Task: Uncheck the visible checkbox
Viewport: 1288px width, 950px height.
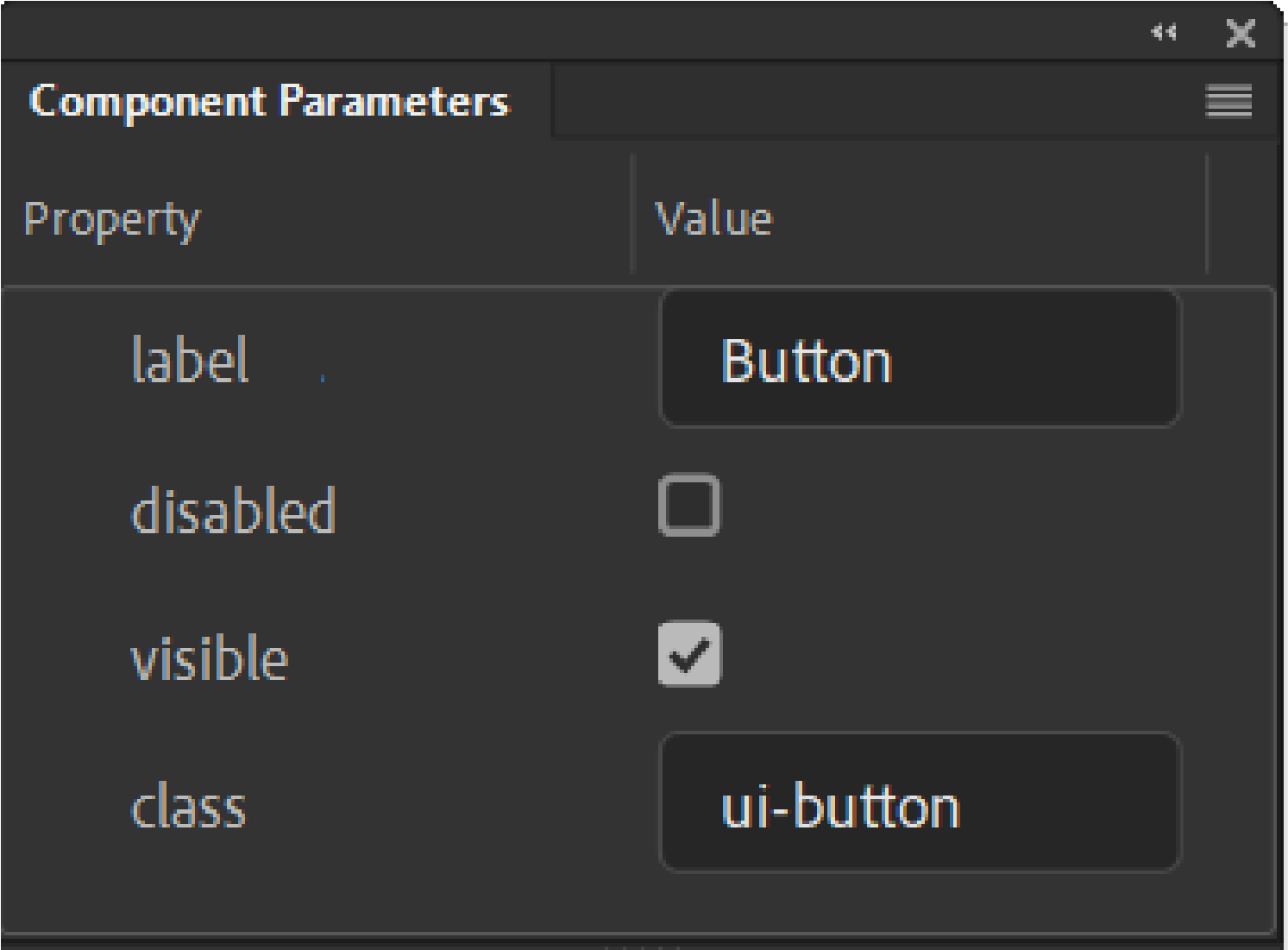Action: pyautogui.click(x=688, y=654)
